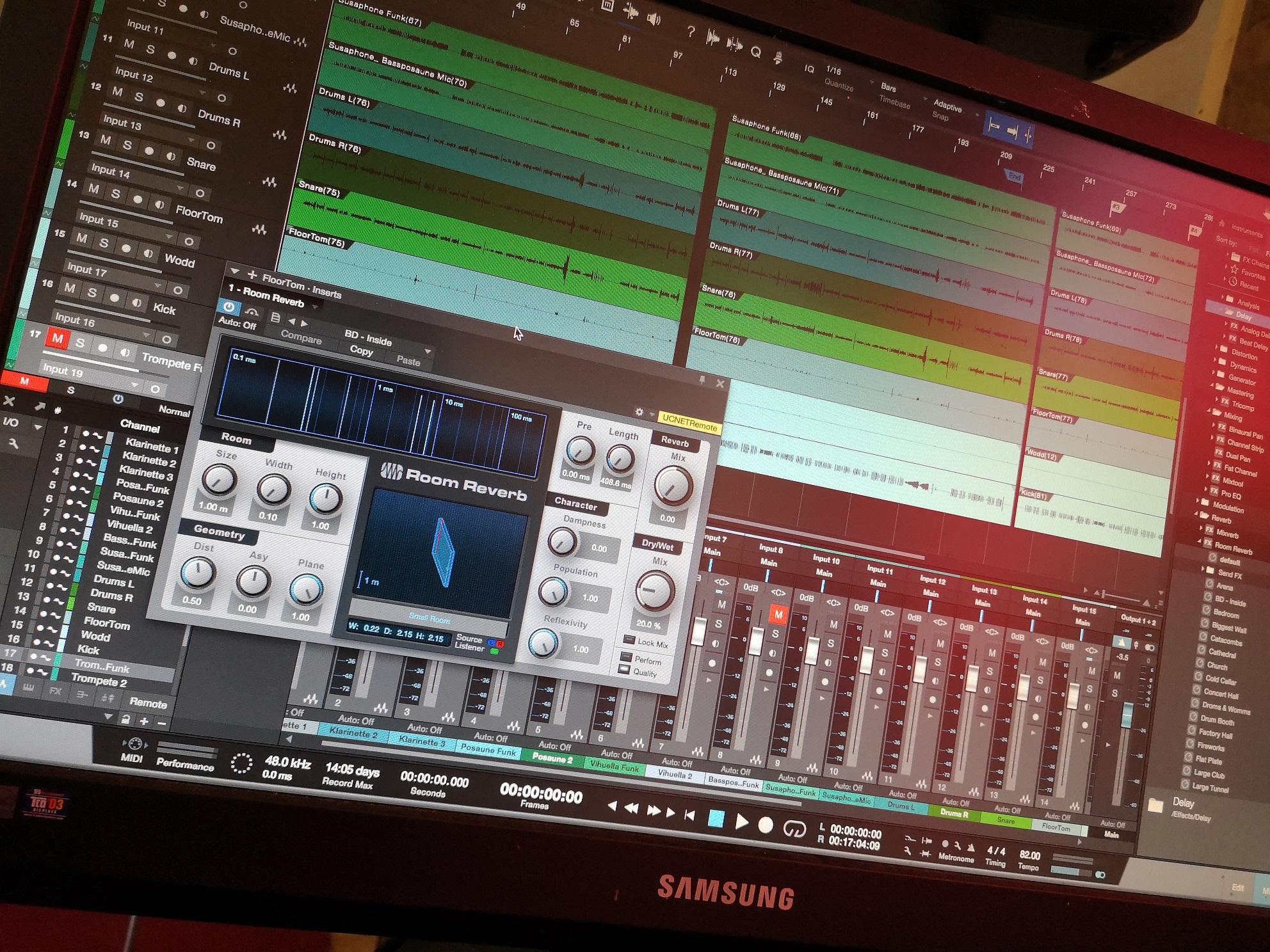The image size is (1270, 952).
Task: Solo the Kick track in the arrangement
Action: tap(93, 292)
